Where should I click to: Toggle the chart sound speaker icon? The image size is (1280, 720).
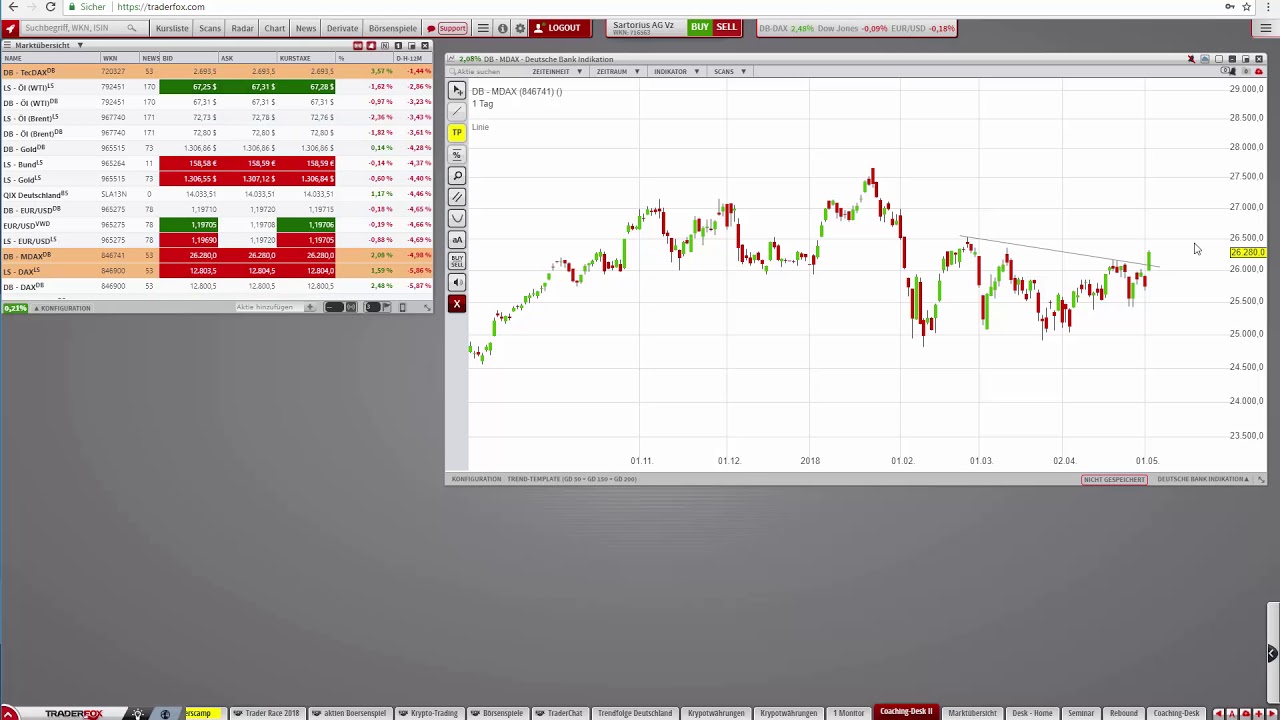click(457, 282)
